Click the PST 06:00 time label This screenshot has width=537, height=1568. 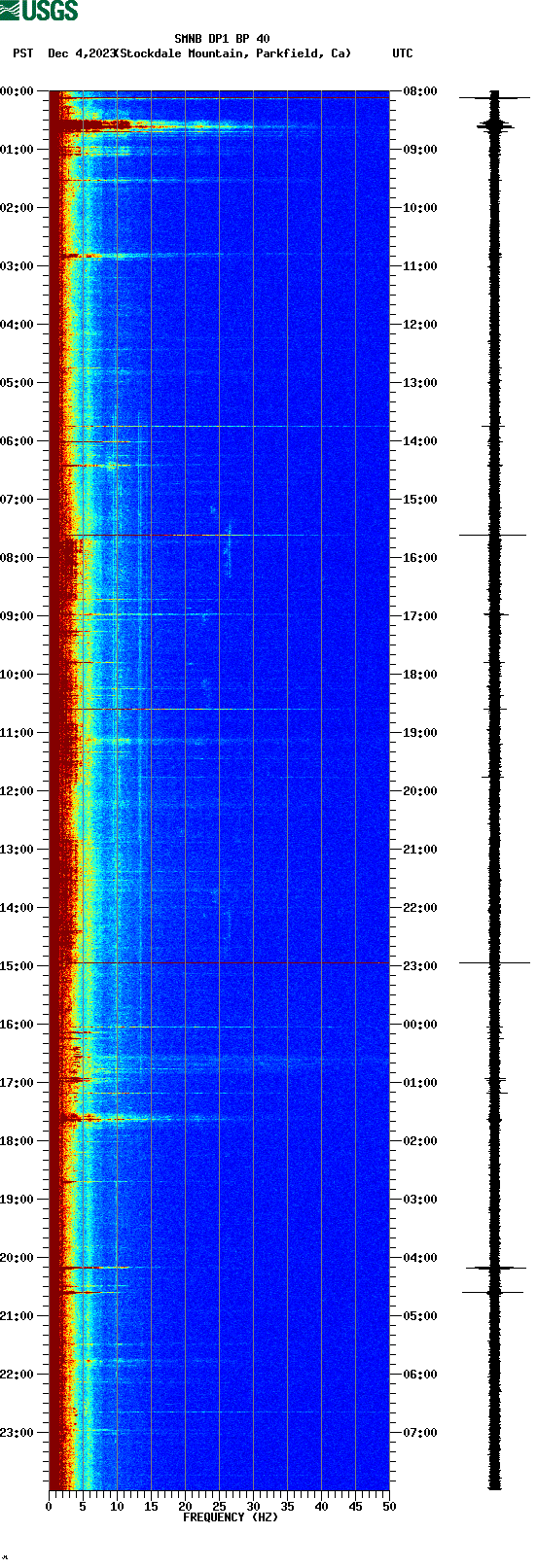[18, 441]
